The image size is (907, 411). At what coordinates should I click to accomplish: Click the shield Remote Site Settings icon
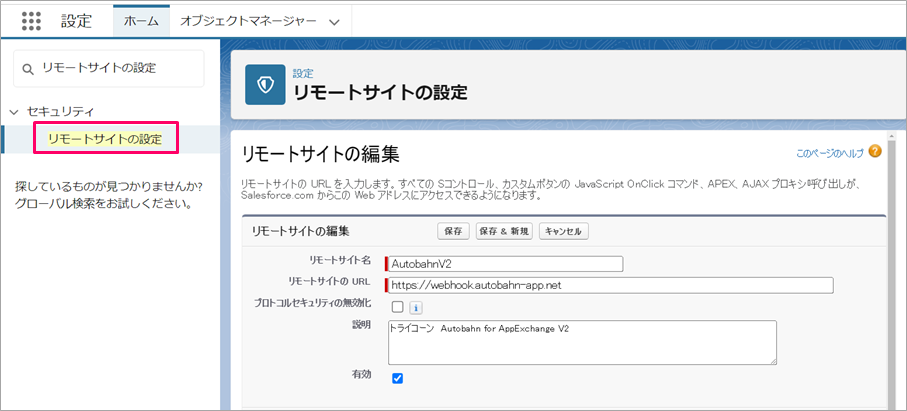click(265, 84)
